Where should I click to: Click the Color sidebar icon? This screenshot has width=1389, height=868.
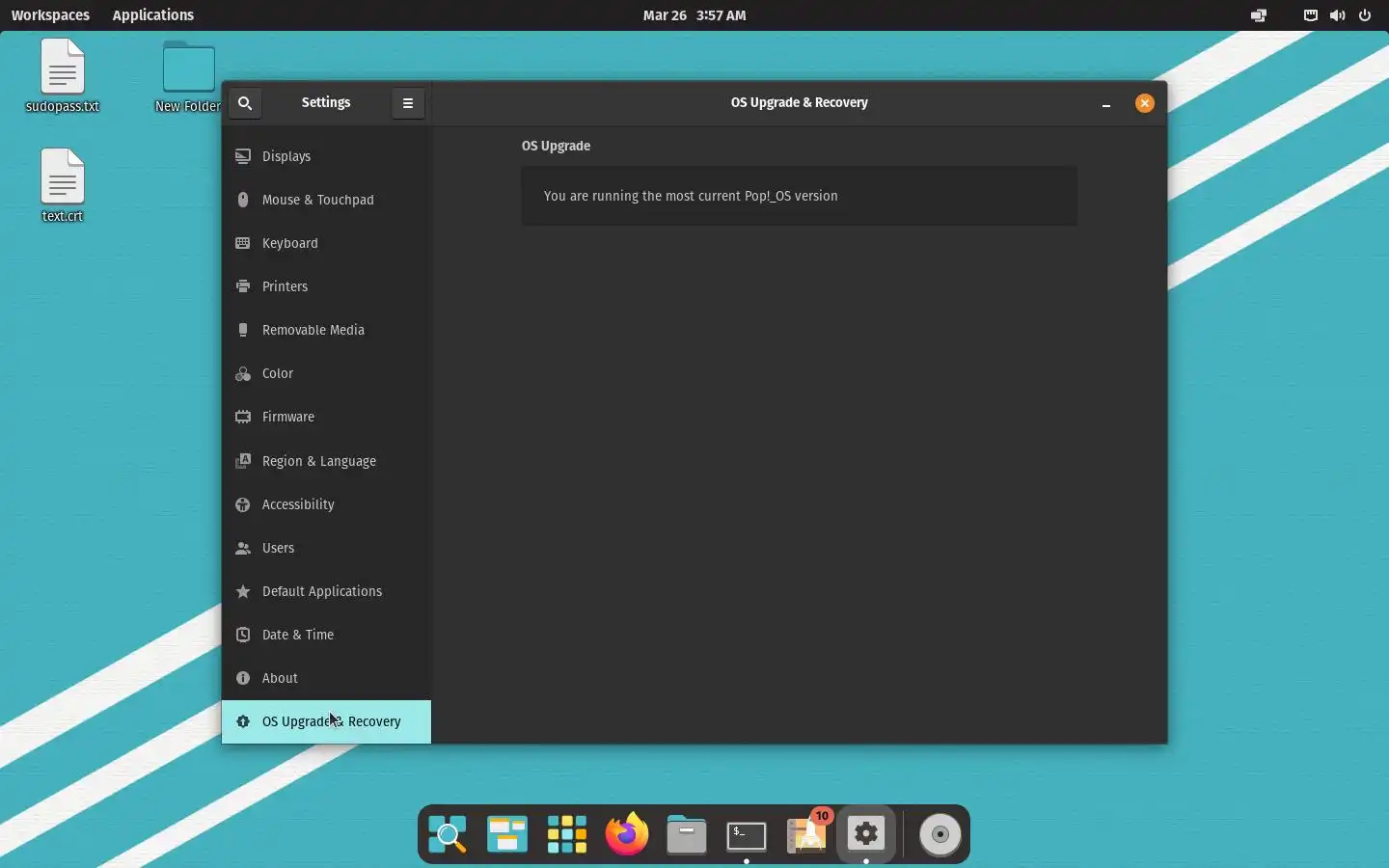[x=243, y=373]
